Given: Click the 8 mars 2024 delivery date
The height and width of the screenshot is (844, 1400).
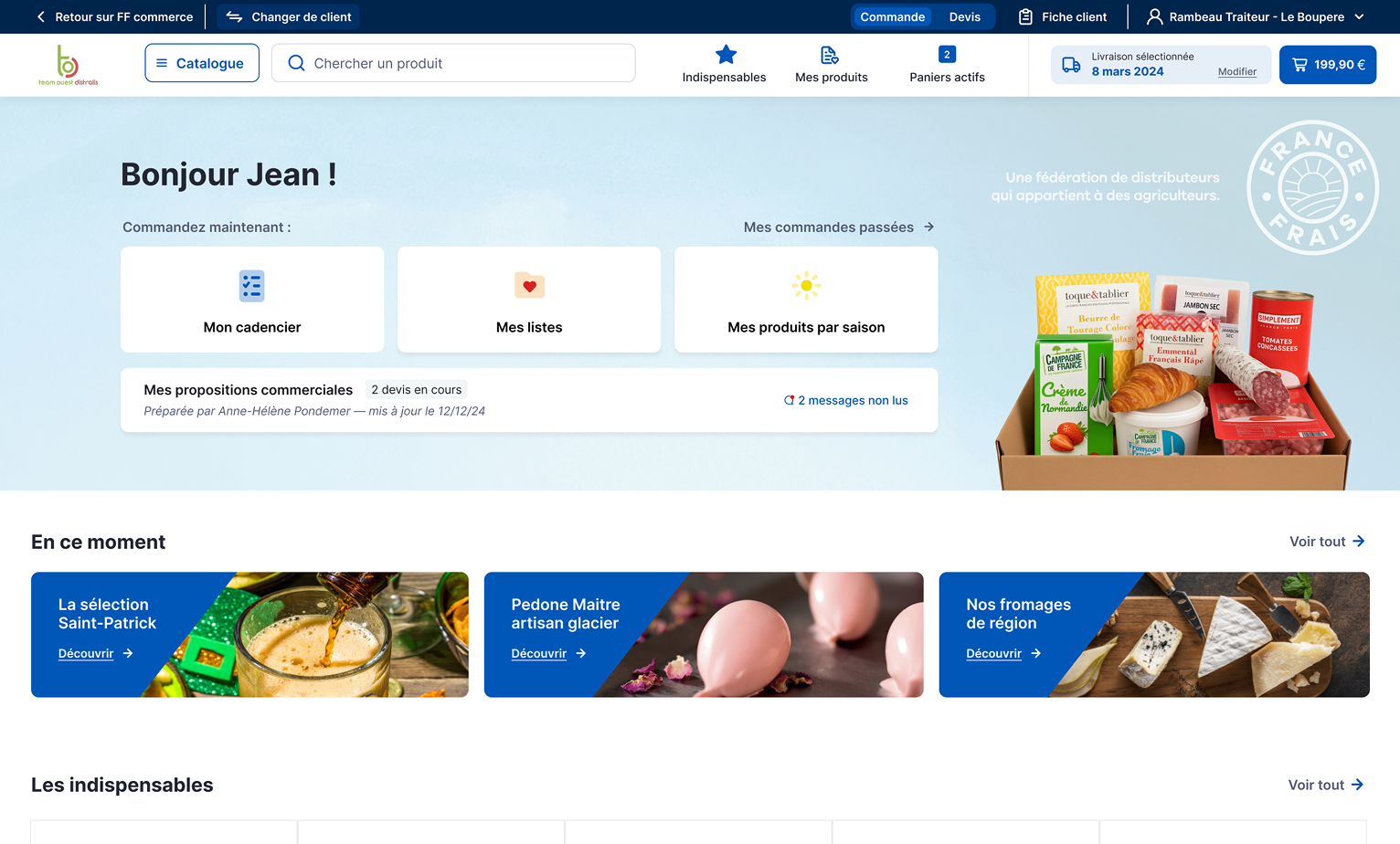Looking at the screenshot, I should pyautogui.click(x=1128, y=71).
